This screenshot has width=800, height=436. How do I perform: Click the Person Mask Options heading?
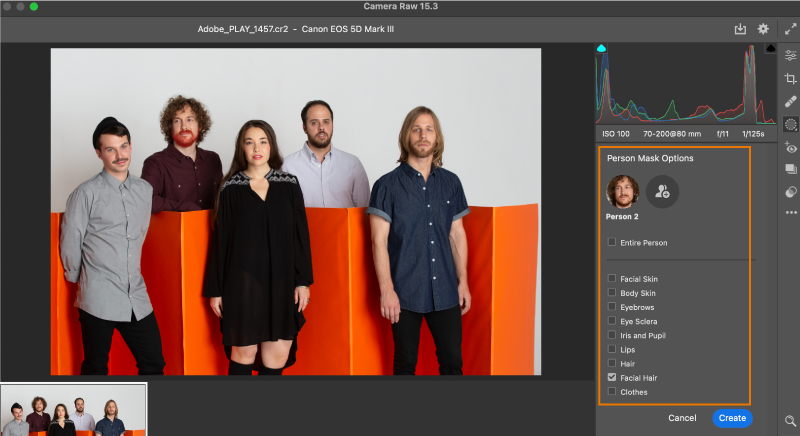tap(650, 158)
